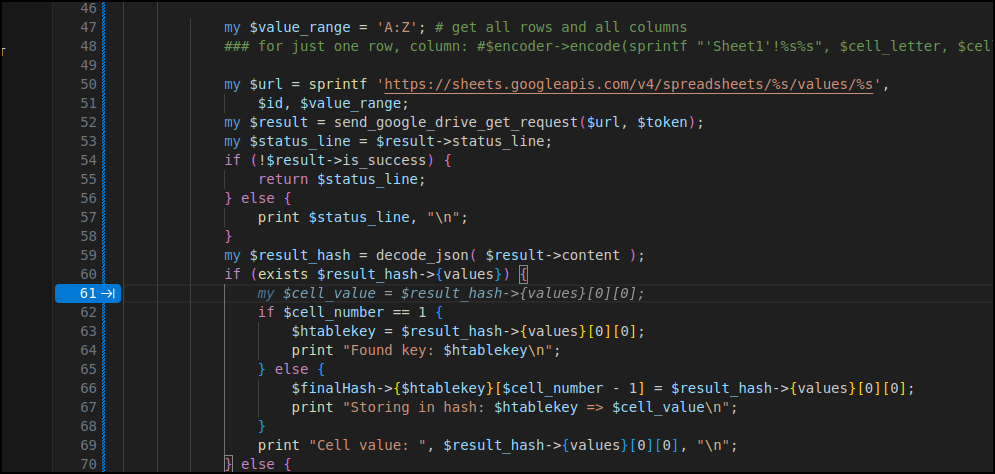Viewport: 995px width, 474px height.
Task: Click line number 60 in the gutter
Action: point(87,274)
